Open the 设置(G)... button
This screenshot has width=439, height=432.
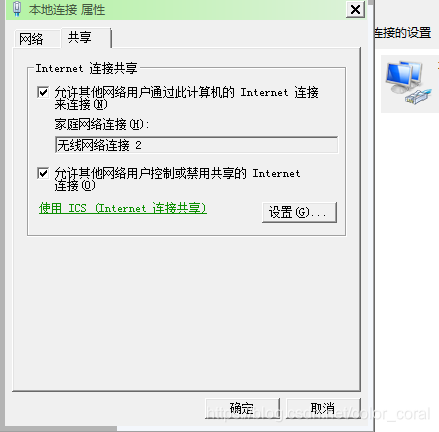[299, 212]
